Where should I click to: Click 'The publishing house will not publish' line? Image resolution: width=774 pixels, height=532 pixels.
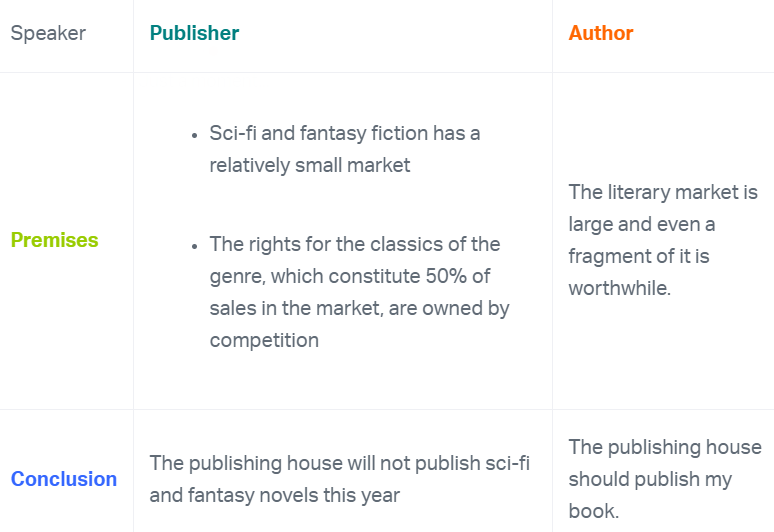340,463
